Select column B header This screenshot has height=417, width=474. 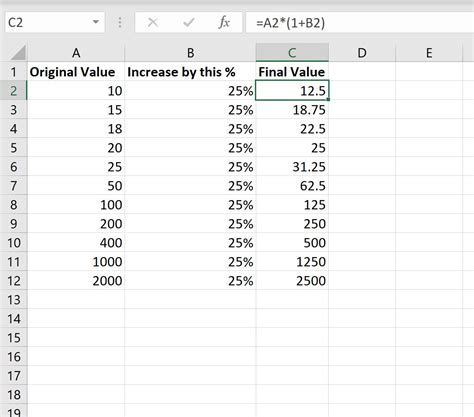pos(190,53)
